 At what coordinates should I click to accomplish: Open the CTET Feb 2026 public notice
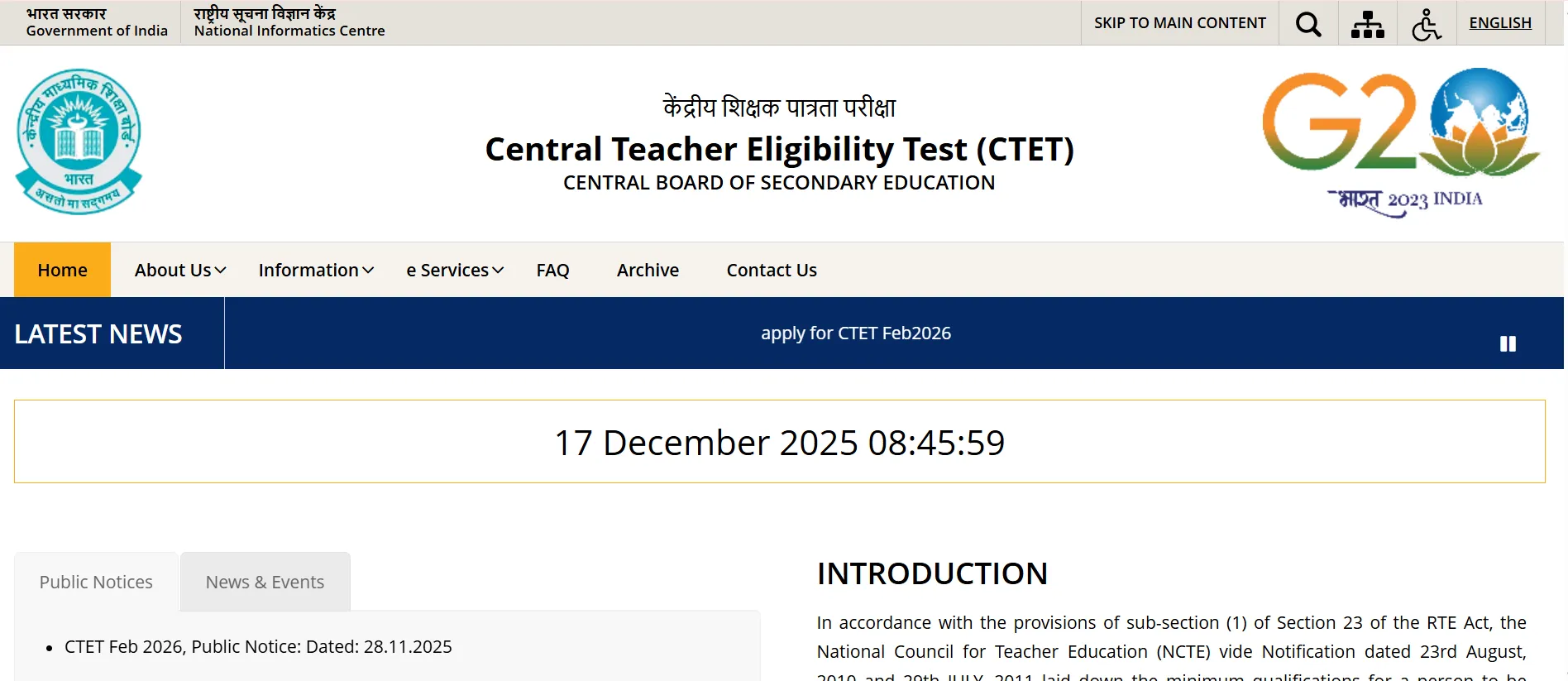[x=257, y=646]
